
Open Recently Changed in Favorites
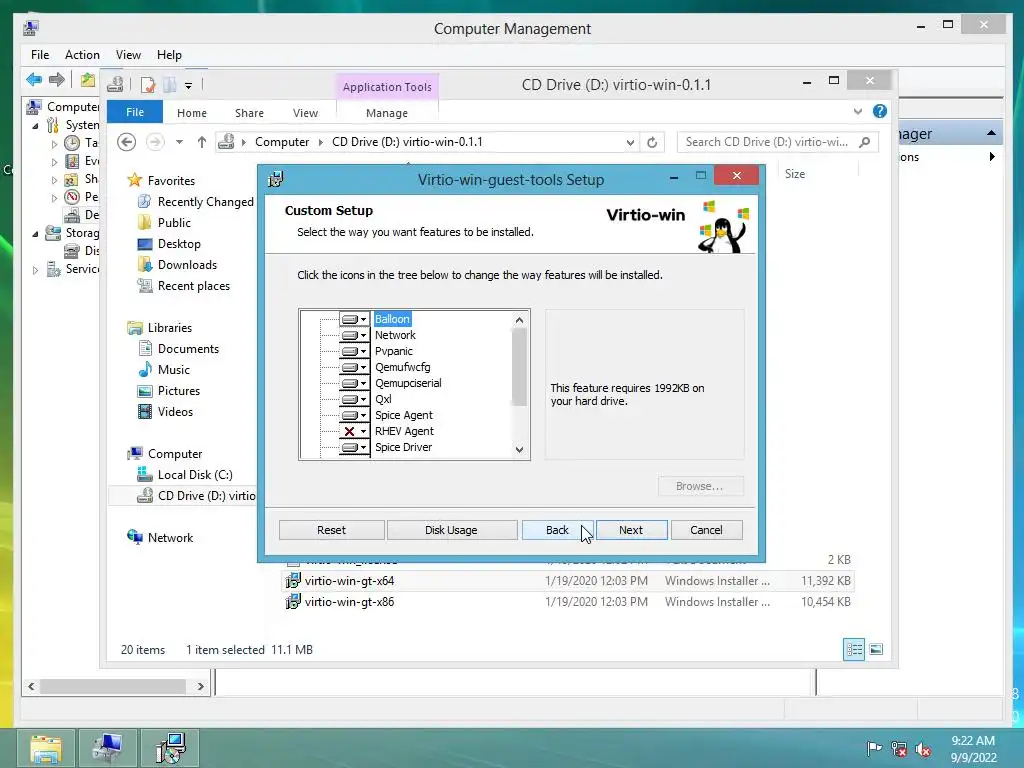[195, 202]
